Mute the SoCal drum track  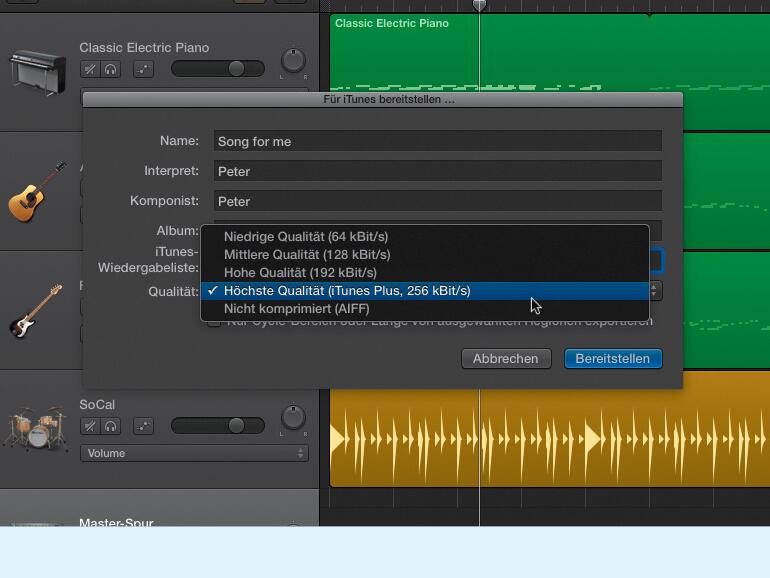click(x=90, y=426)
